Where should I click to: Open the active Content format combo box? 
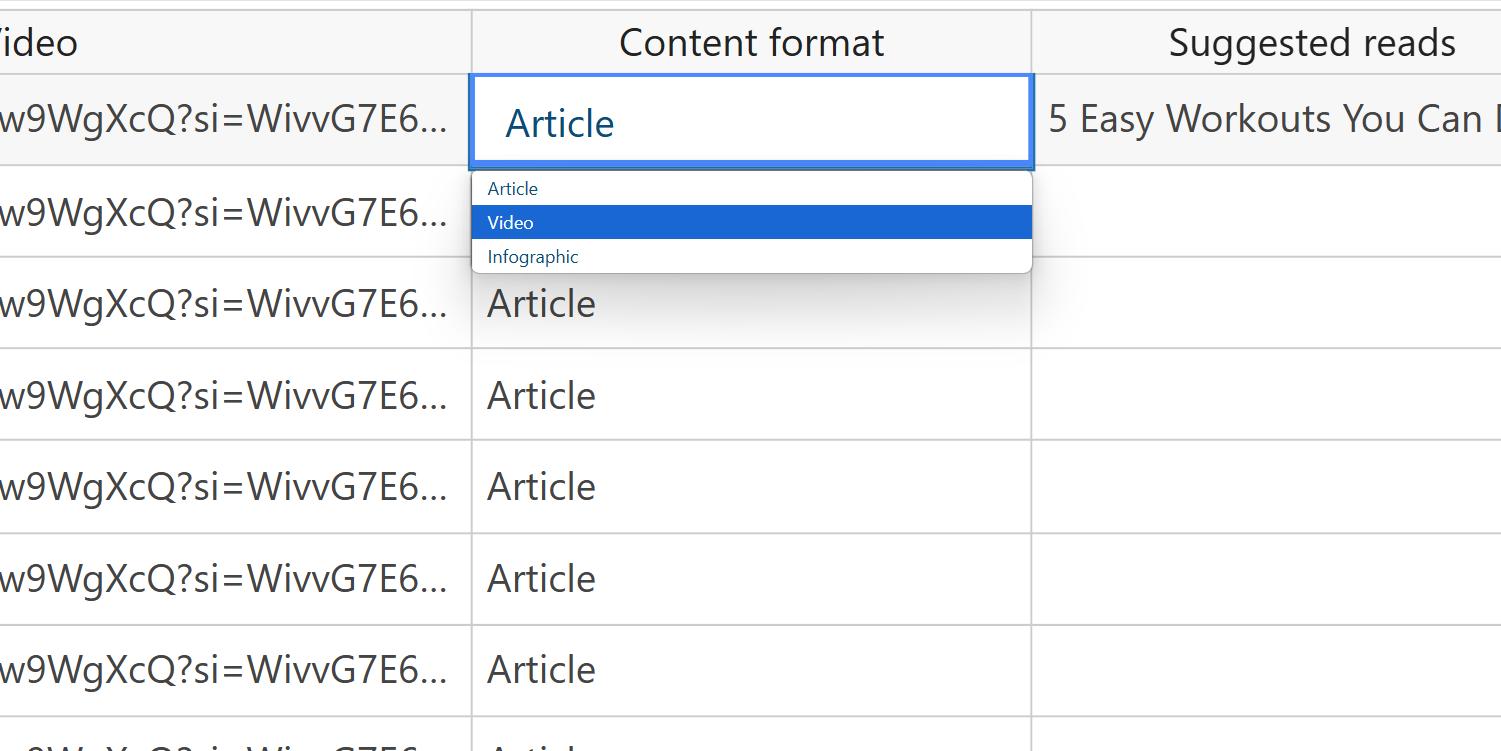[751, 120]
